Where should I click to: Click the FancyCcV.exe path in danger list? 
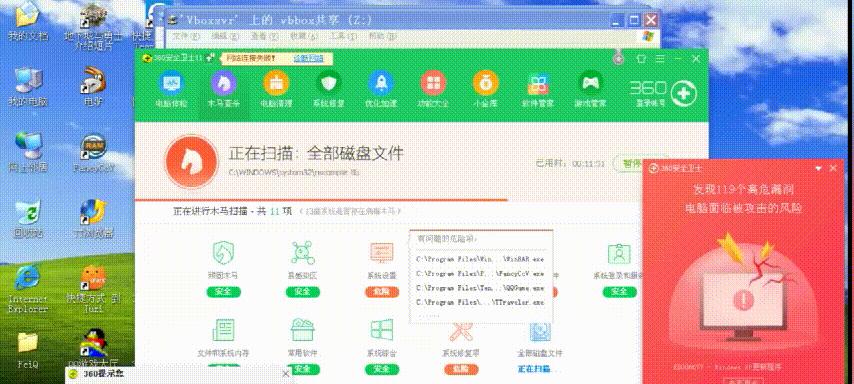(480, 273)
